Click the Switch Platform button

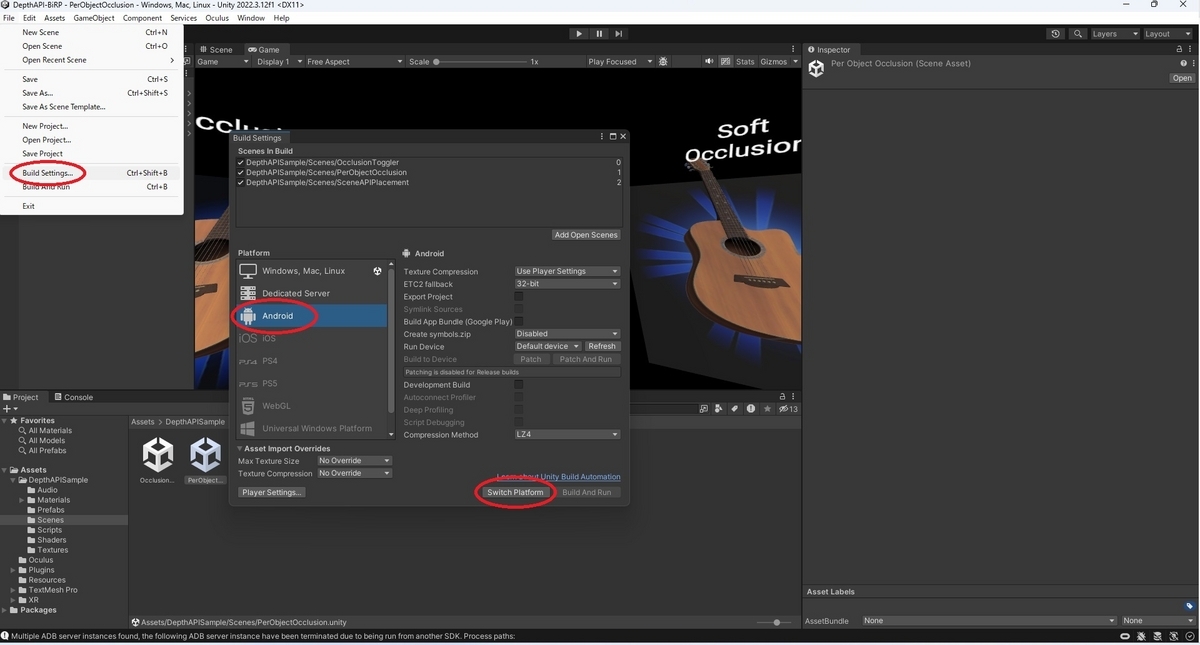pyautogui.click(x=514, y=492)
